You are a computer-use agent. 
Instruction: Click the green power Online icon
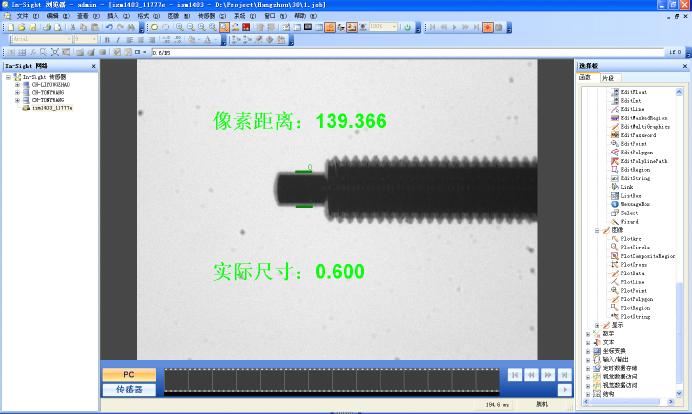point(407,27)
